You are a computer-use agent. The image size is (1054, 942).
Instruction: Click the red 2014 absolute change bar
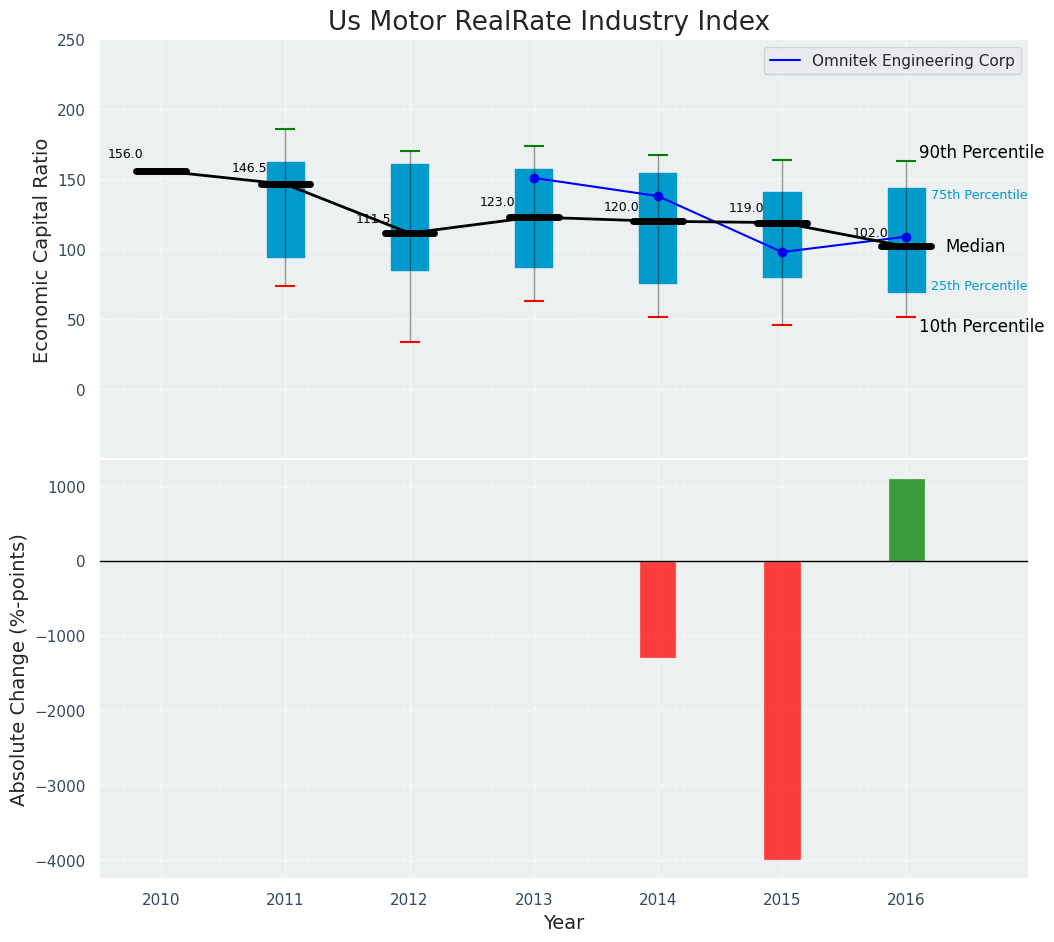pos(658,609)
